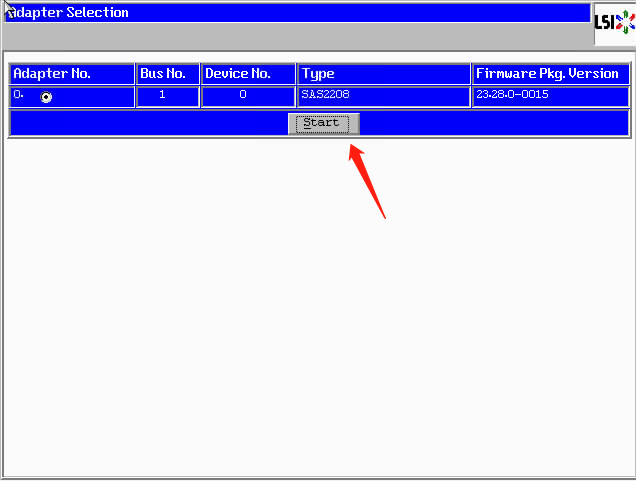This screenshot has width=636, height=481.
Task: Click the Start button
Action: 323,124
